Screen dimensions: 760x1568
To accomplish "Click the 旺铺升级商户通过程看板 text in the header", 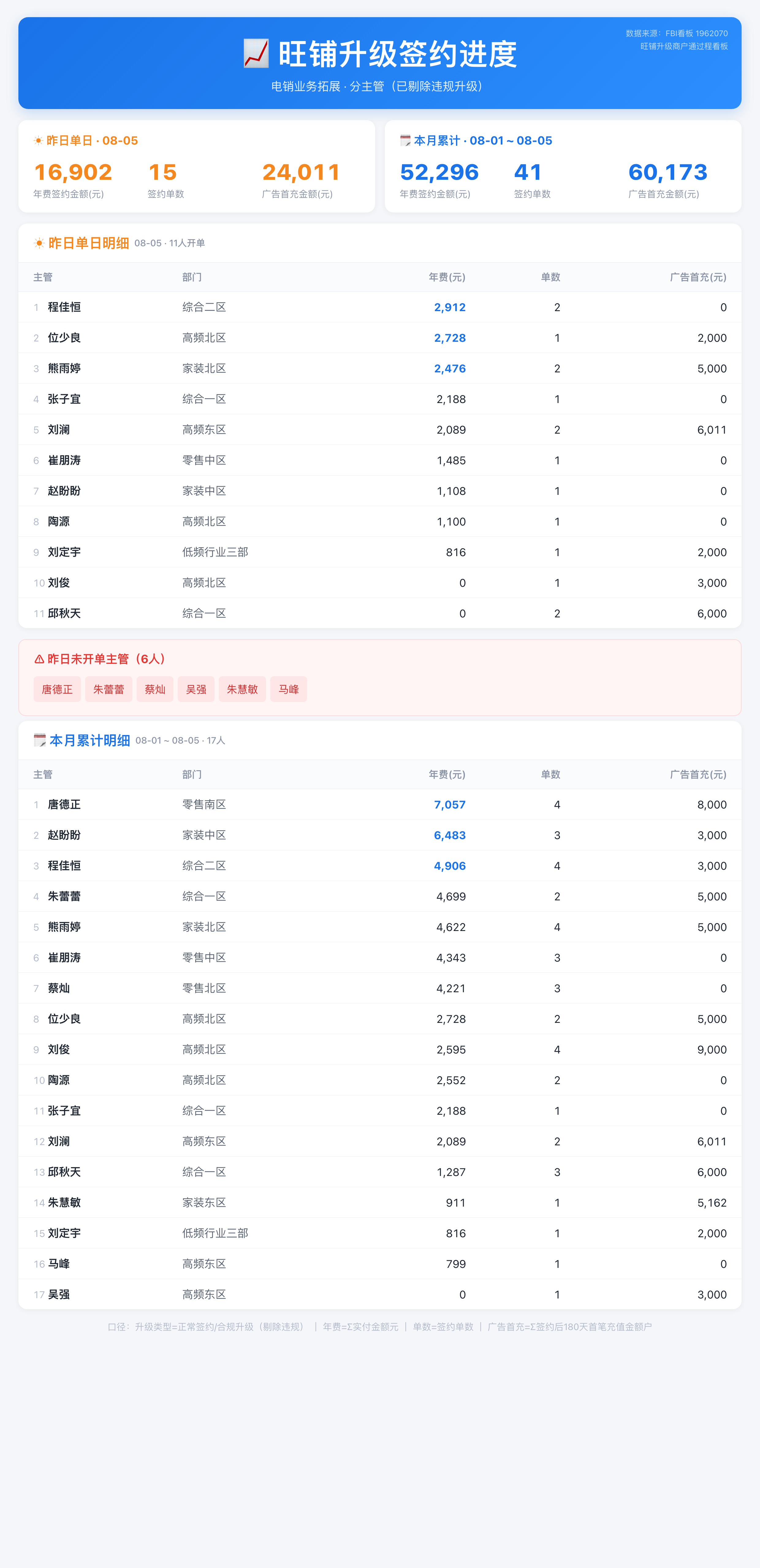I will [684, 46].
